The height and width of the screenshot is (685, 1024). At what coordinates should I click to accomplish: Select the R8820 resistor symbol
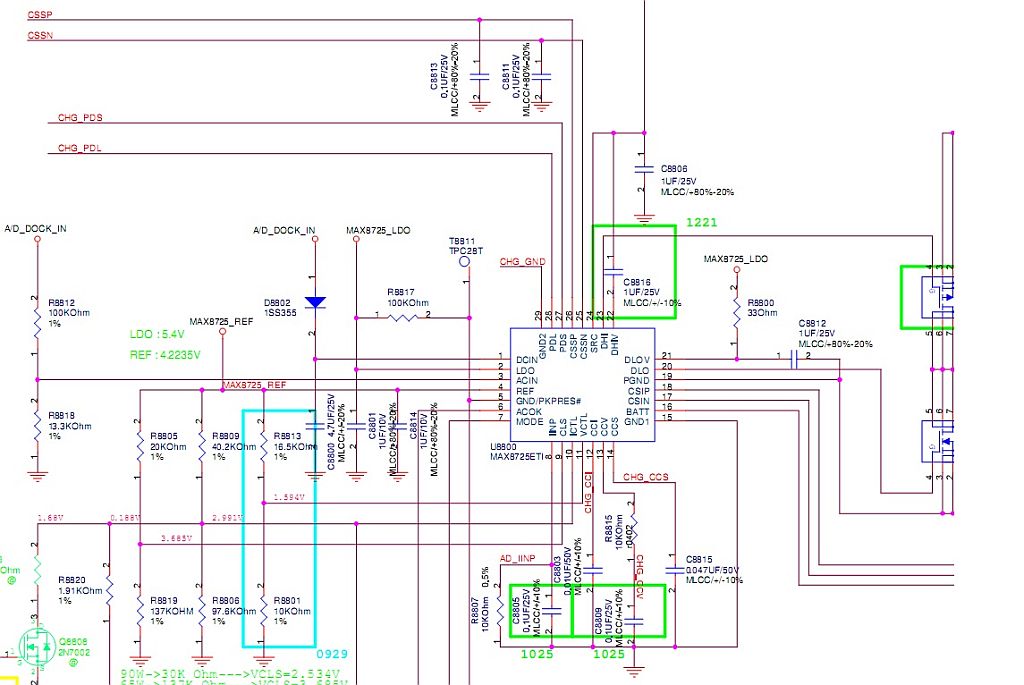(109, 591)
